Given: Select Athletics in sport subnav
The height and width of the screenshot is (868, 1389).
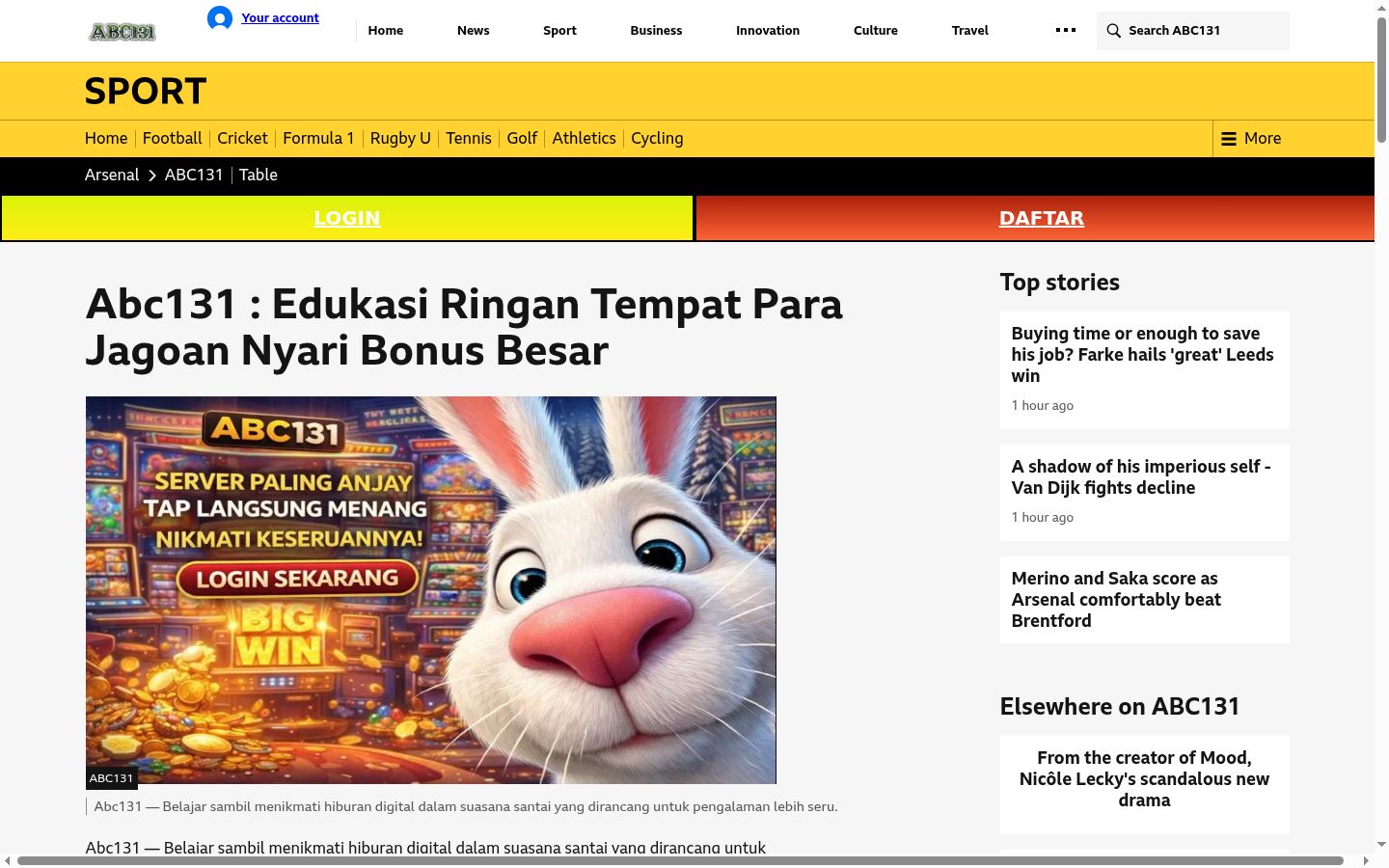Looking at the screenshot, I should (x=584, y=138).
